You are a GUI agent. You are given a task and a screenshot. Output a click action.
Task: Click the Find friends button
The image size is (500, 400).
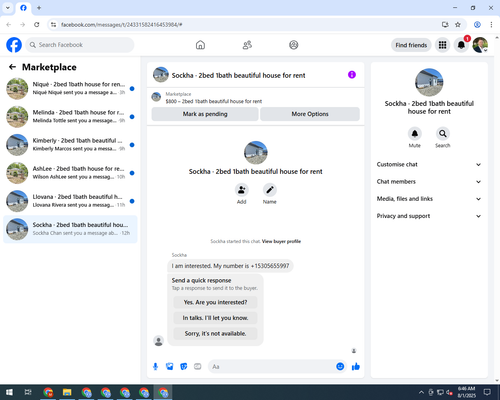coord(411,45)
